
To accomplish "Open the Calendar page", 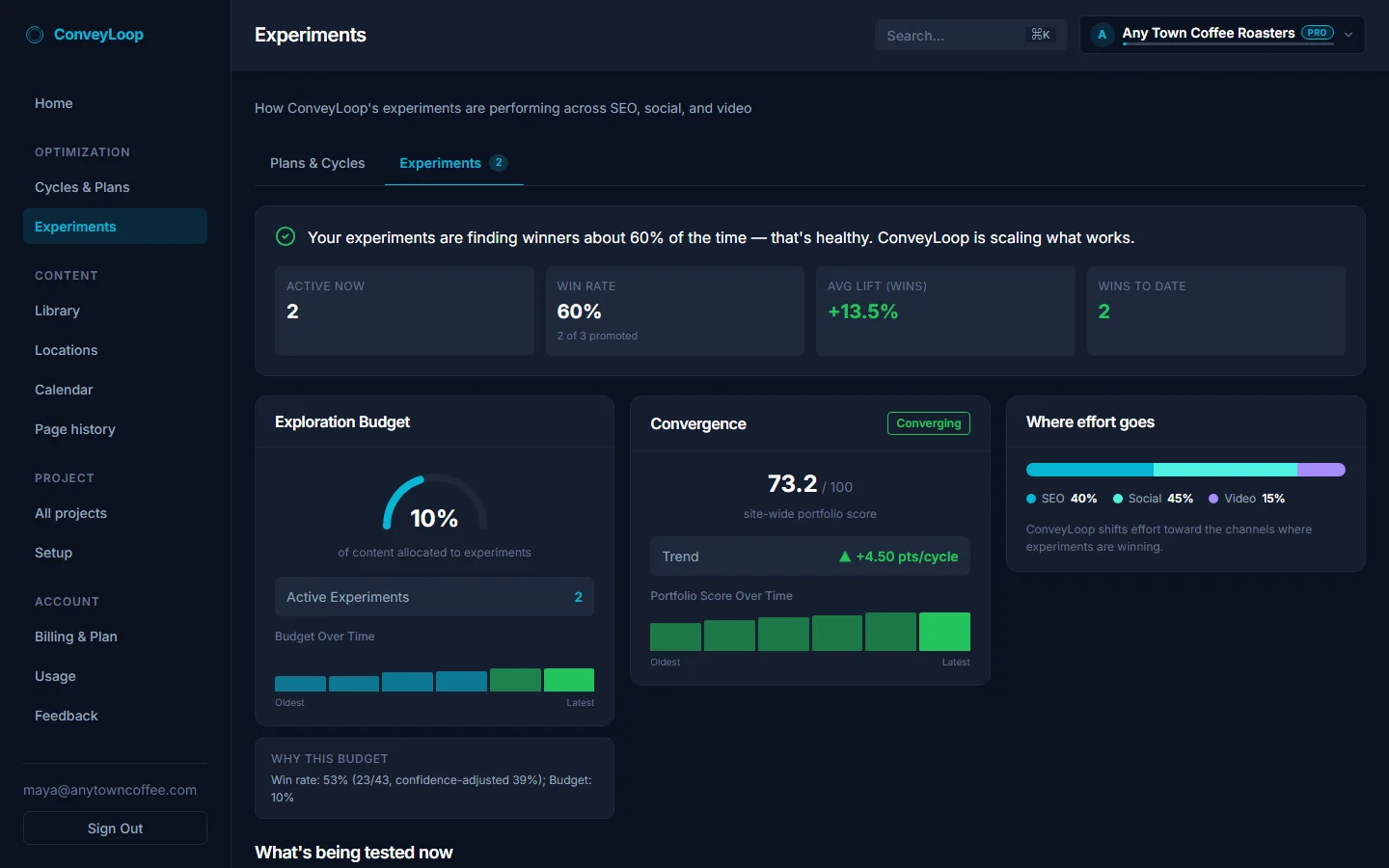I will pos(115,390).
